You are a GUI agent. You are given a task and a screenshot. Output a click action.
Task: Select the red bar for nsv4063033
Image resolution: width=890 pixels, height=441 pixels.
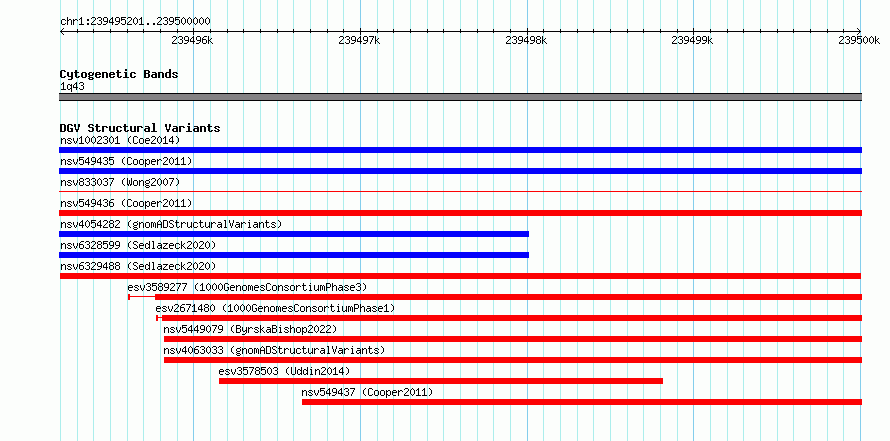(513, 360)
